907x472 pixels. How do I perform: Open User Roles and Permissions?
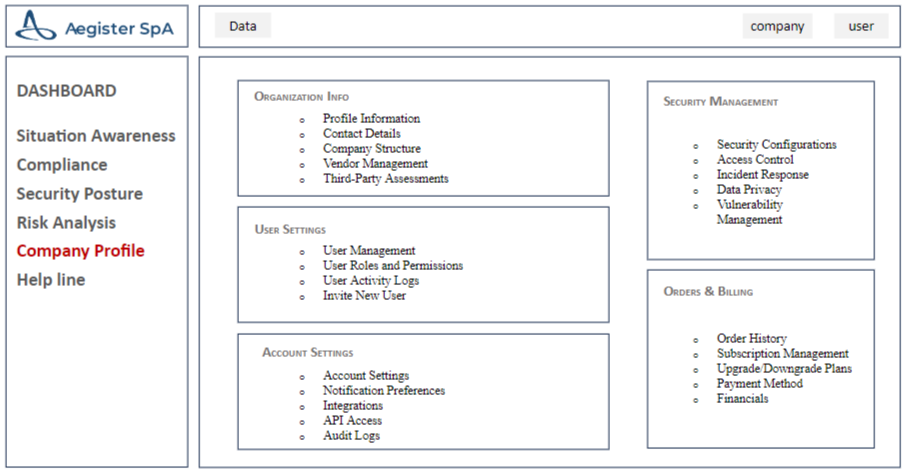point(392,266)
